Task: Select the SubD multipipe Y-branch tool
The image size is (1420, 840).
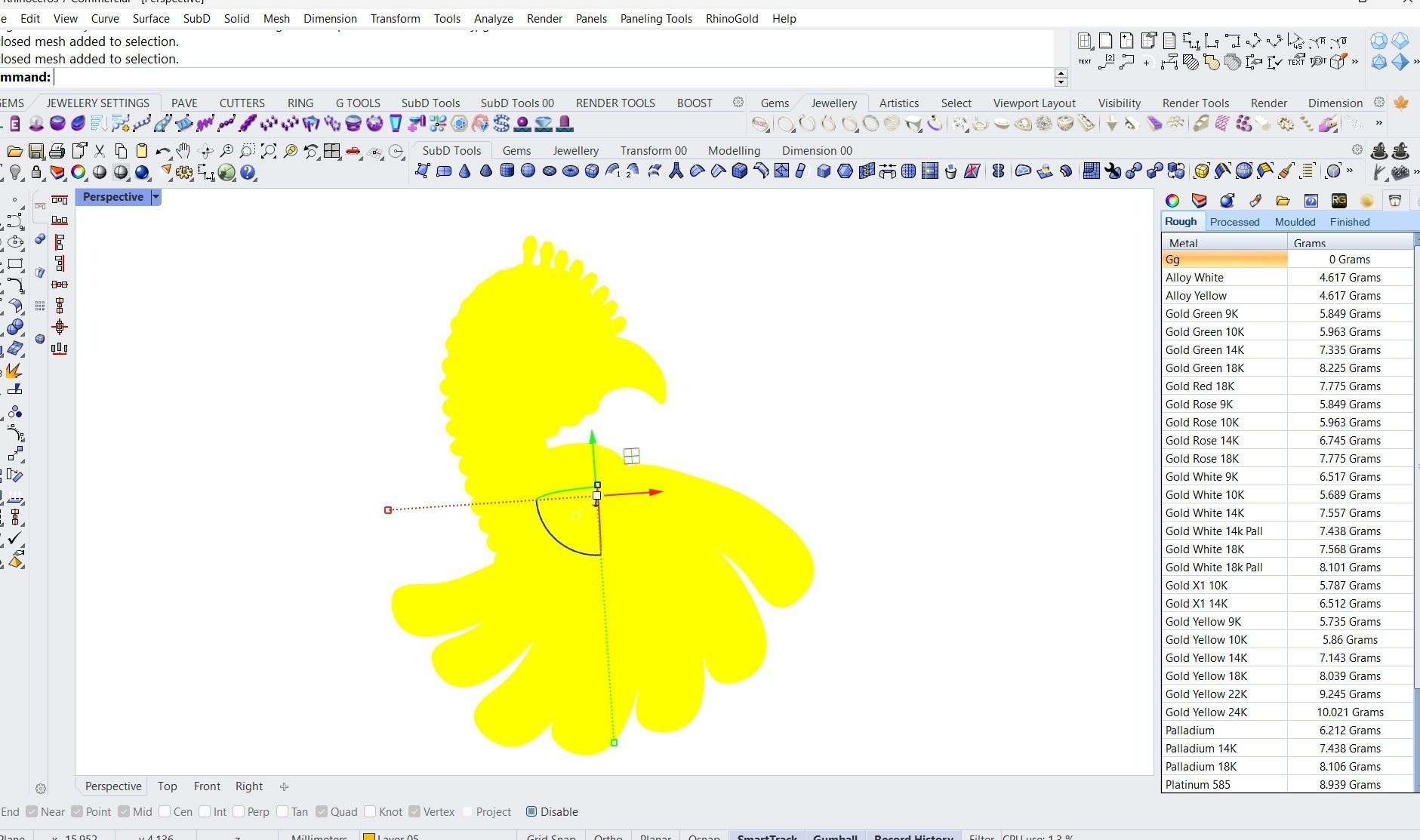Action: point(676,171)
